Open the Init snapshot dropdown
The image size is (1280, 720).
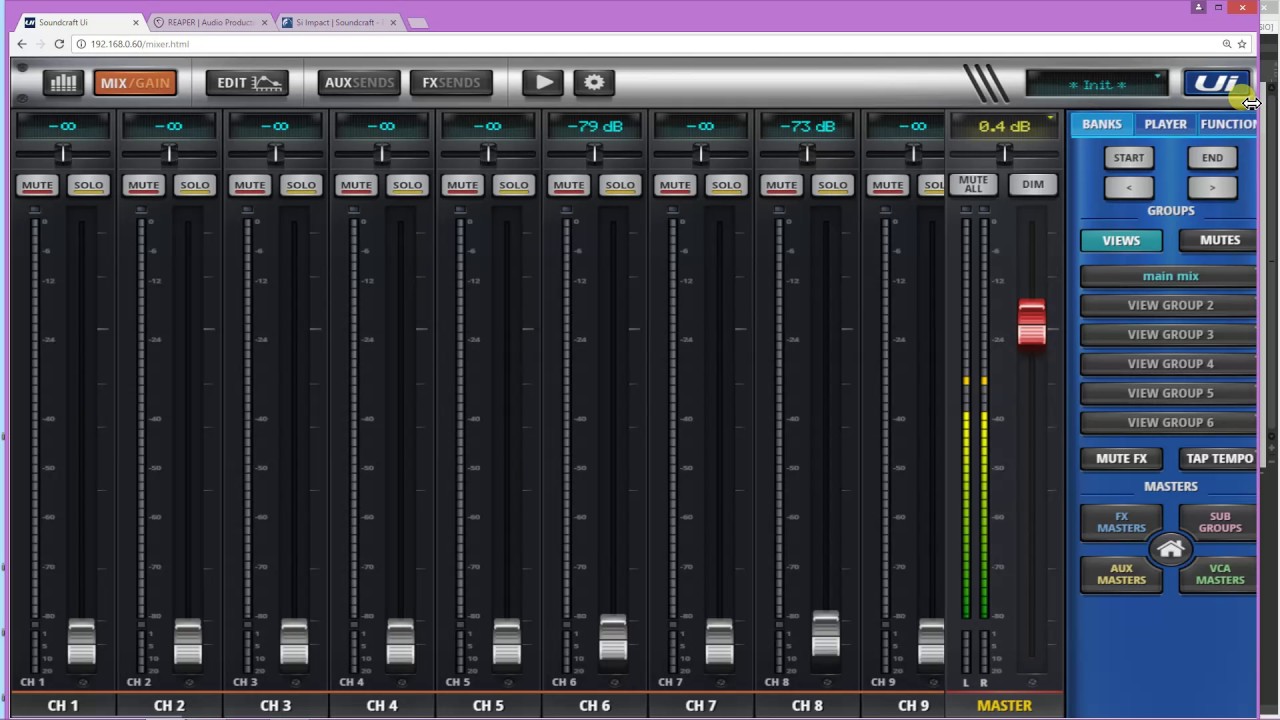pyautogui.click(x=1097, y=84)
